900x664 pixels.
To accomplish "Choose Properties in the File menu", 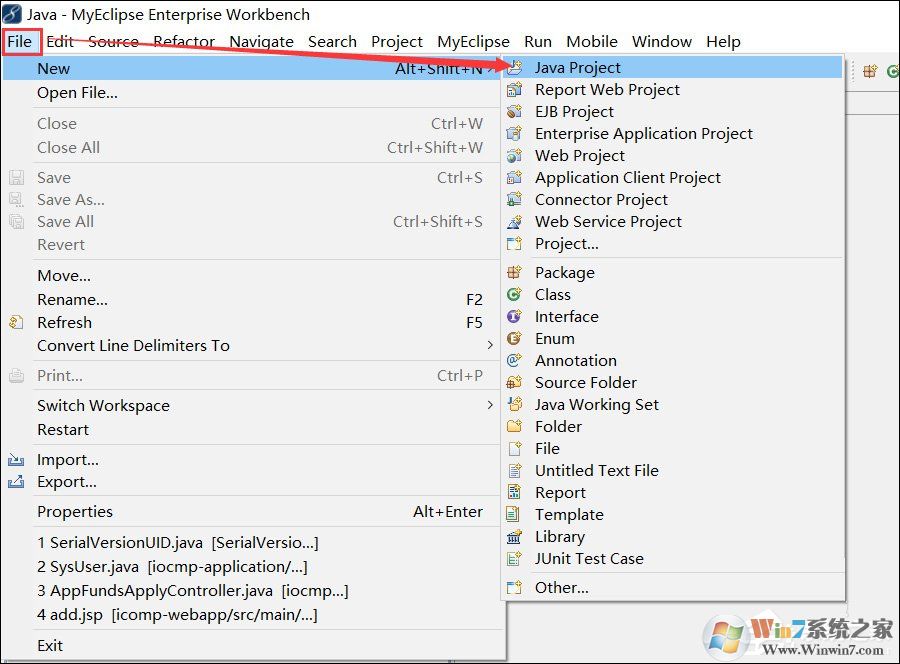I will (75, 512).
